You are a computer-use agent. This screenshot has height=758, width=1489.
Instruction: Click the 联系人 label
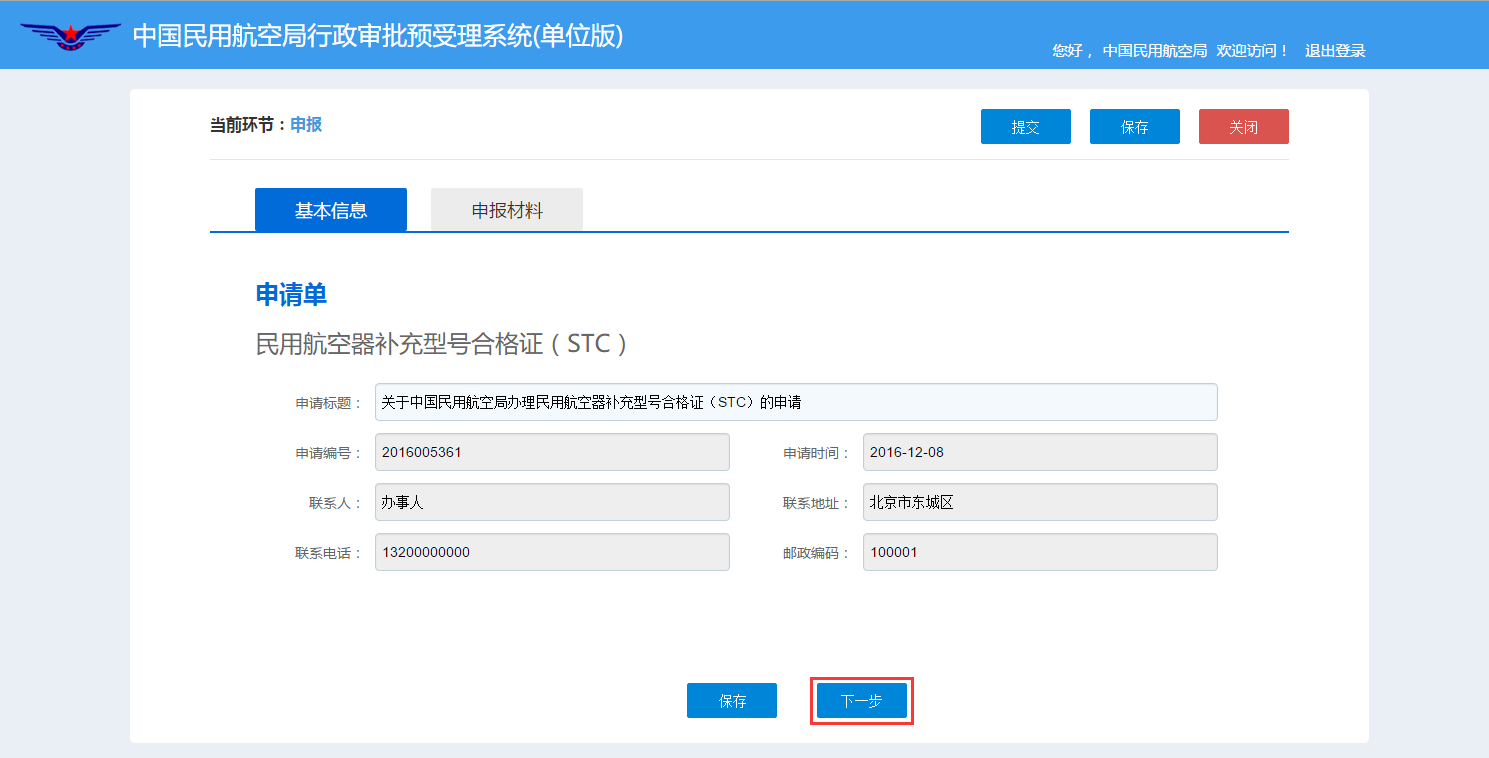336,503
